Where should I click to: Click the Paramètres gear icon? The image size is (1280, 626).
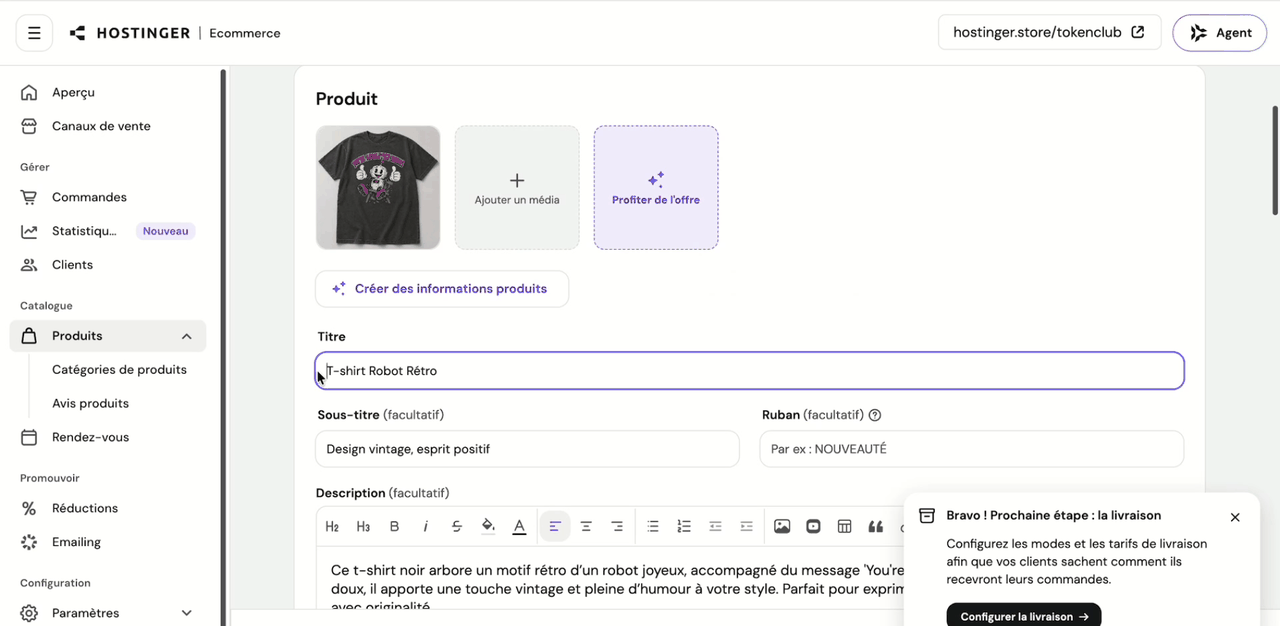pos(29,613)
